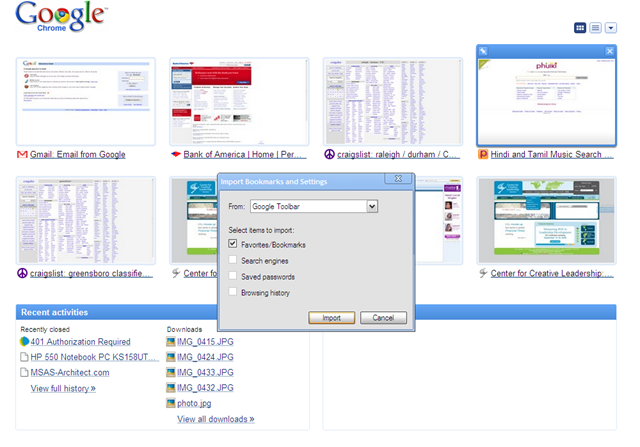Click the Cancel button

coord(383,318)
